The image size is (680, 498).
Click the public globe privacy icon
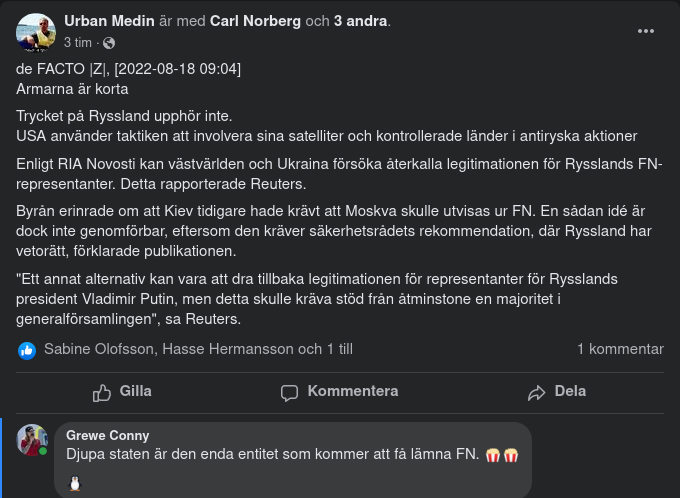tap(109, 43)
